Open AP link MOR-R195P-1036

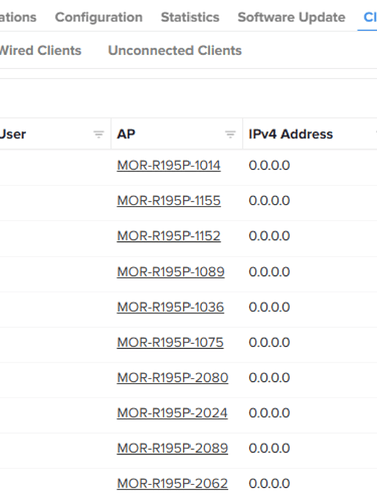tap(170, 307)
